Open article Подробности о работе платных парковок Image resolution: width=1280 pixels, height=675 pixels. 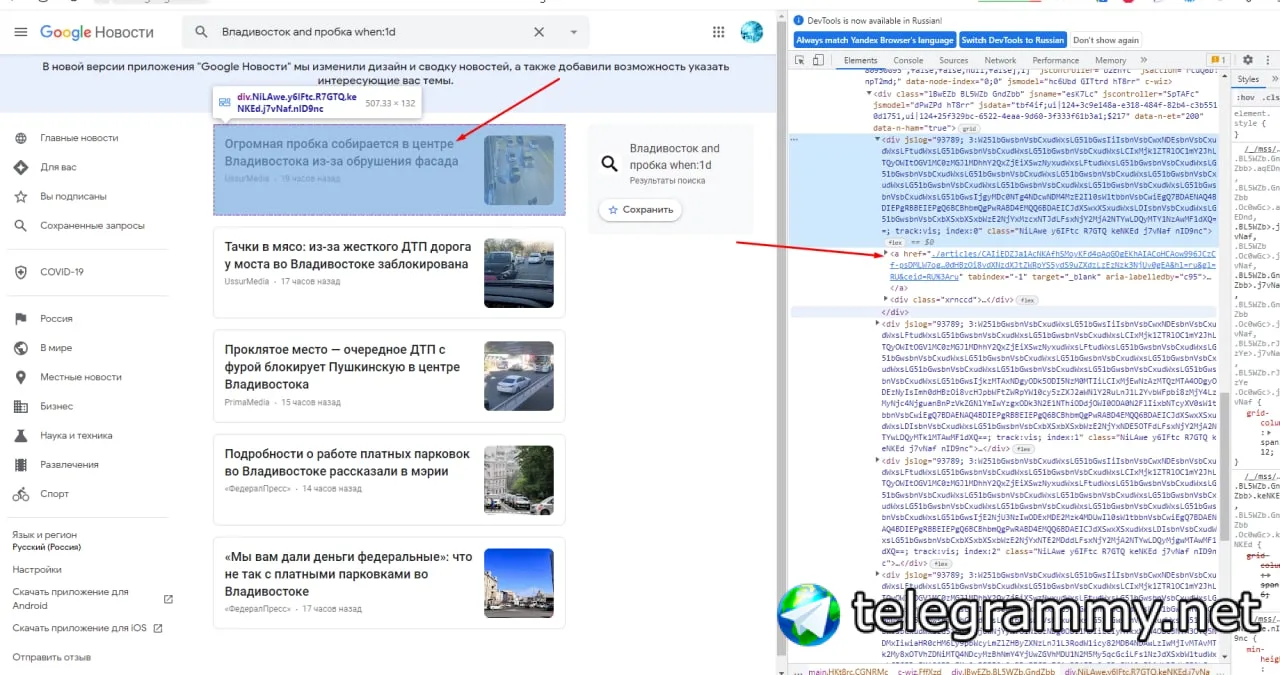(x=347, y=462)
